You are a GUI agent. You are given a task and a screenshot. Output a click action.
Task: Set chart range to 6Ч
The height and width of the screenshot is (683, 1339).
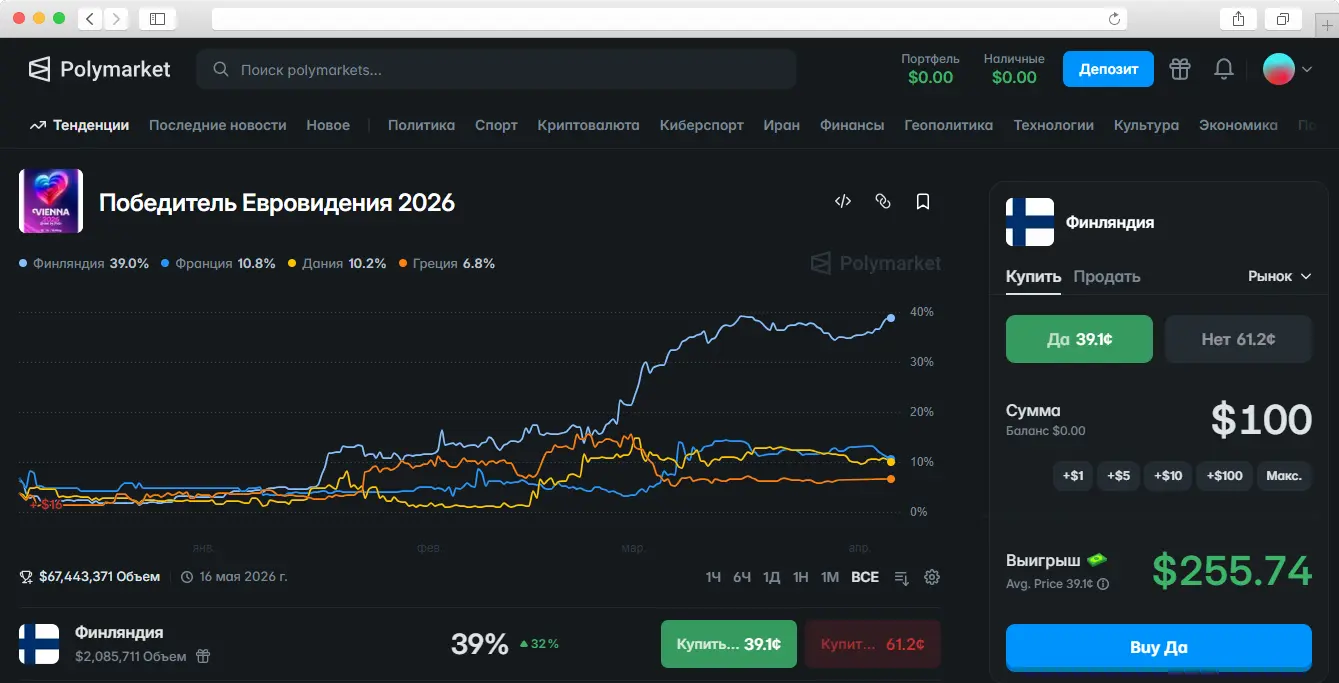(742, 577)
